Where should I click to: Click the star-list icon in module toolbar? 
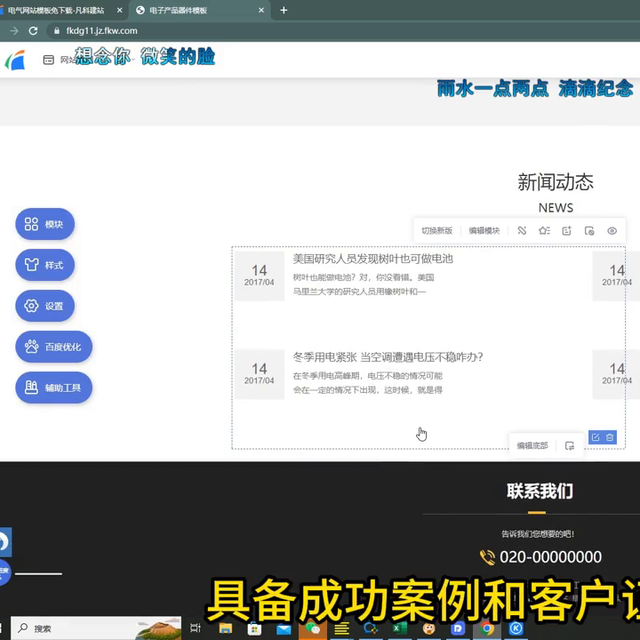pyautogui.click(x=544, y=231)
